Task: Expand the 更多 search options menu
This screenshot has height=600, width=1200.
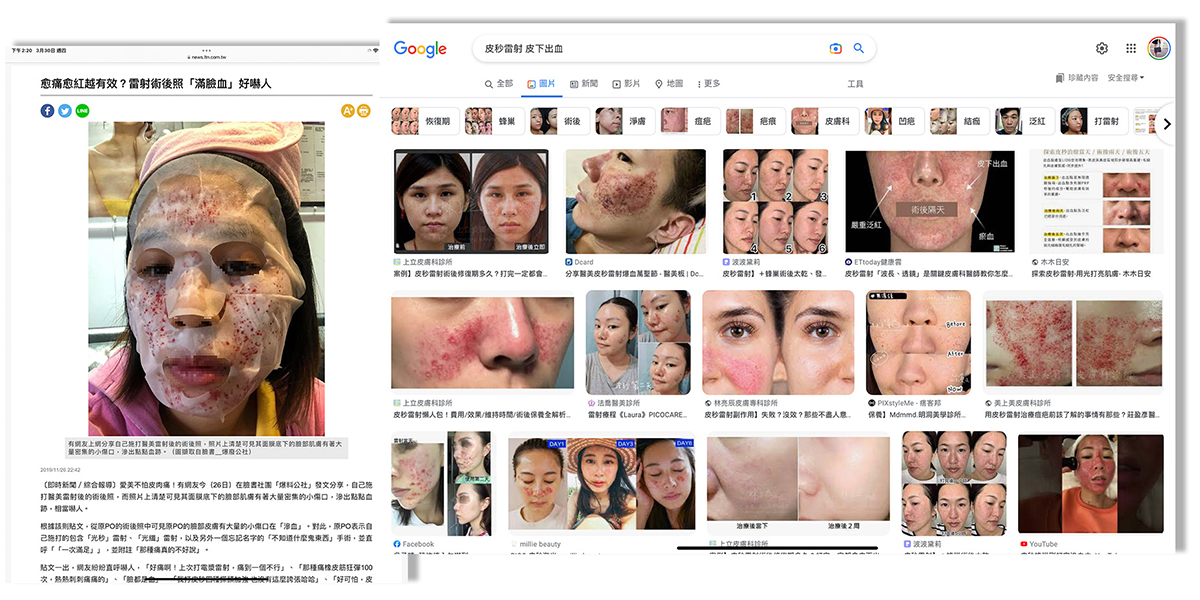Action: (708, 84)
